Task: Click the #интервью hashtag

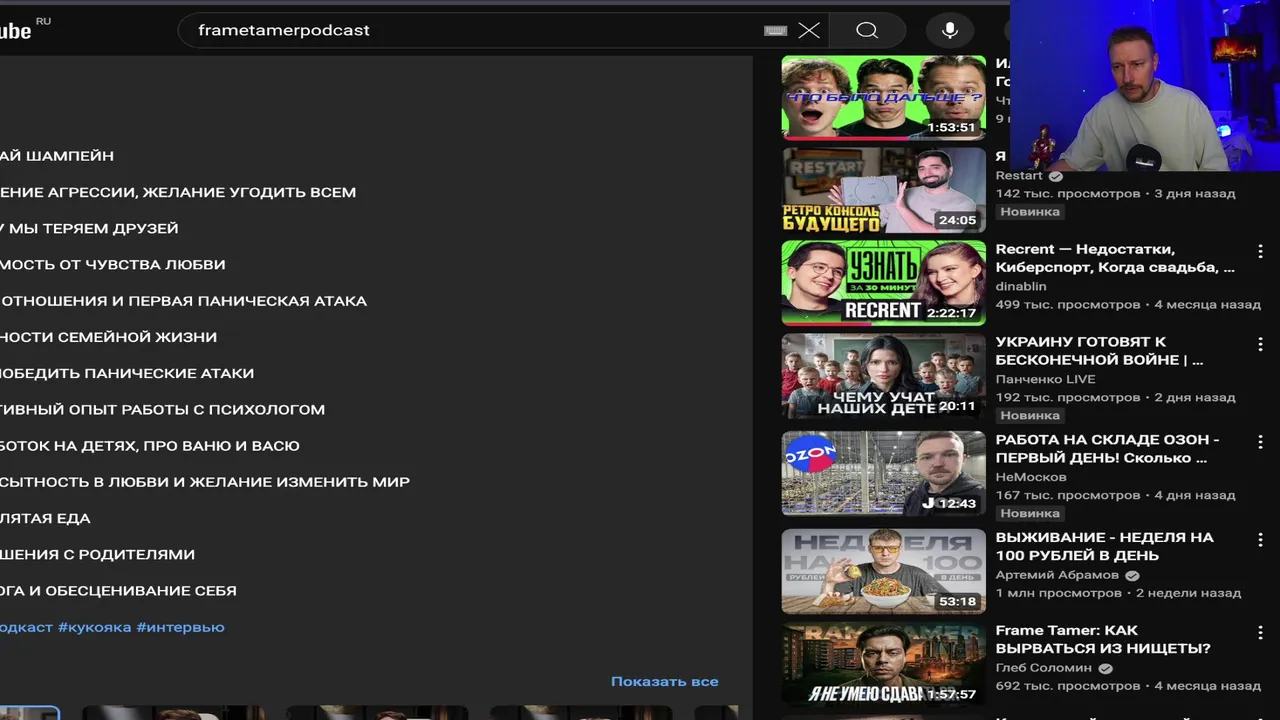Action: pos(180,627)
